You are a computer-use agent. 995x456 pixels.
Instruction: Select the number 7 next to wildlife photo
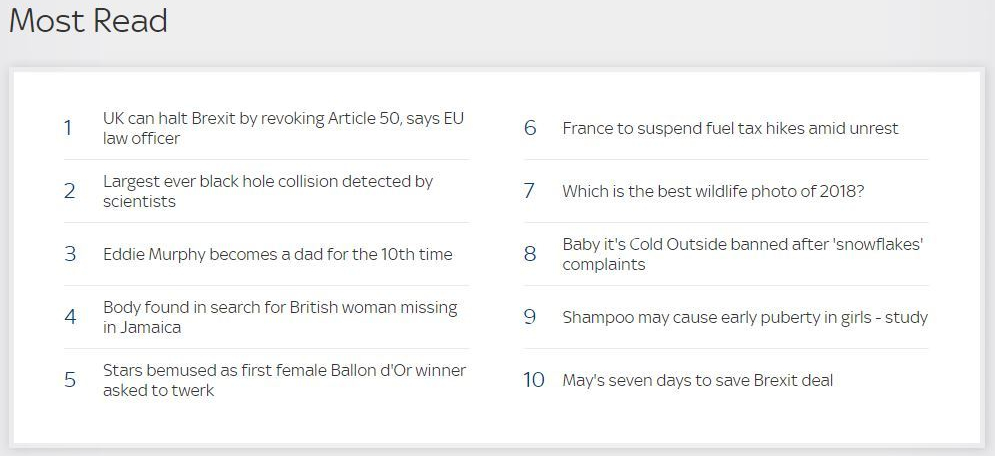coord(530,191)
